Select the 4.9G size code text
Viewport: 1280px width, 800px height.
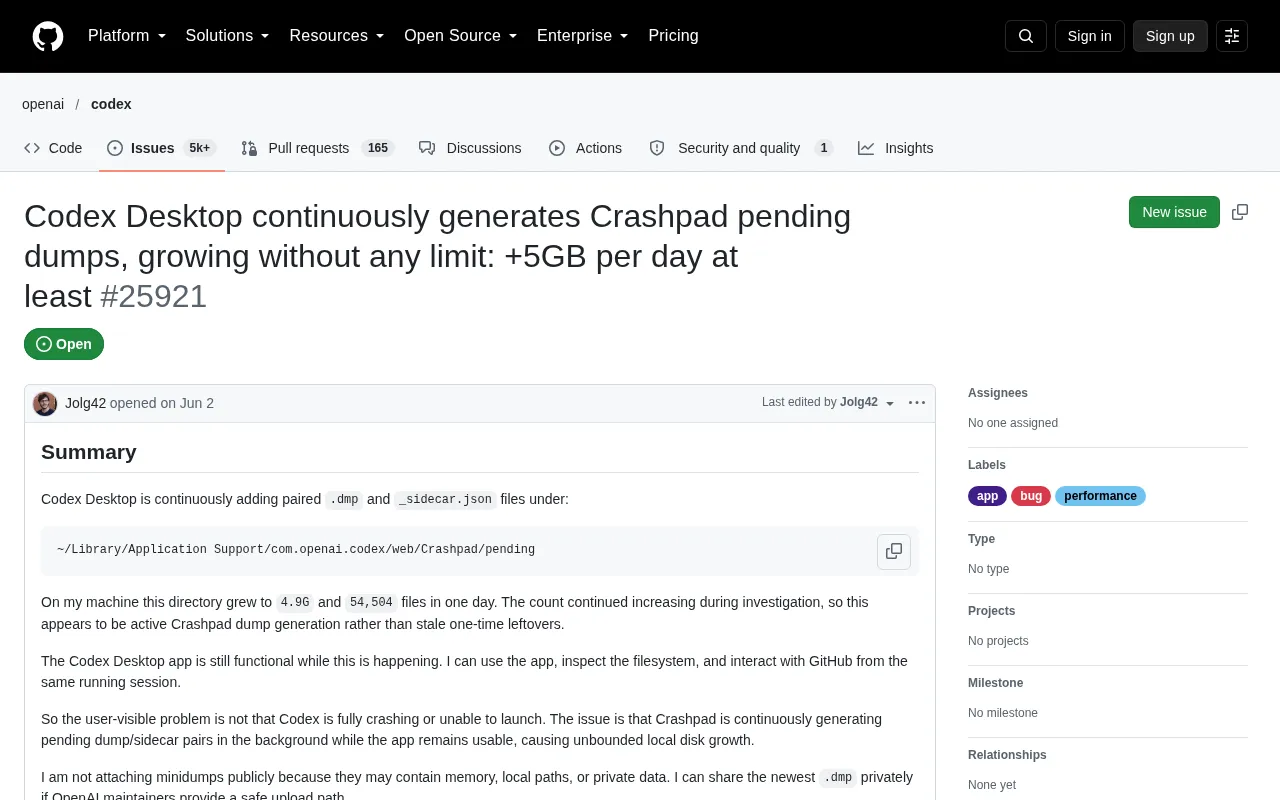click(295, 602)
